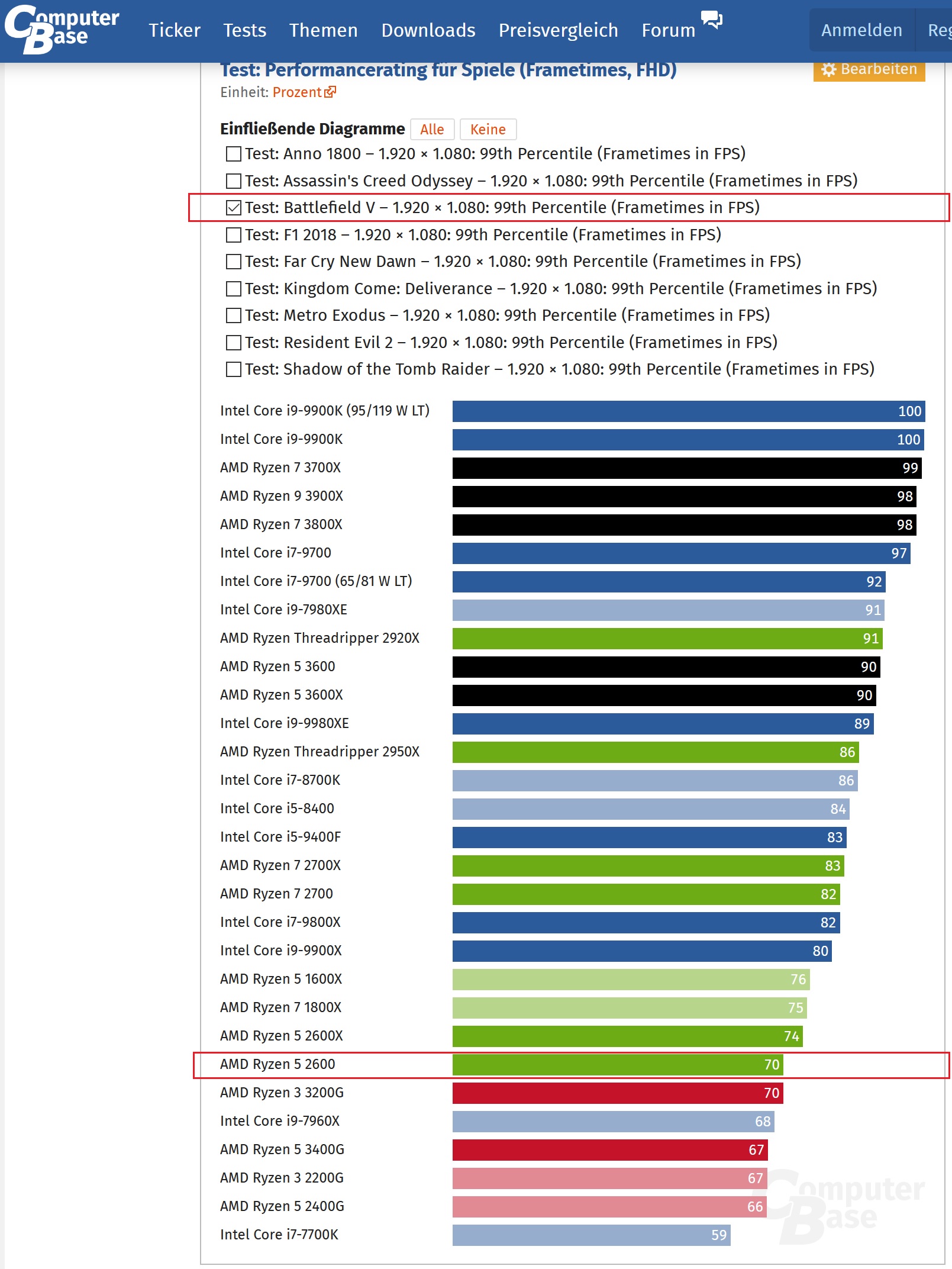Click the Einfließende Diagramme heading

312,129
